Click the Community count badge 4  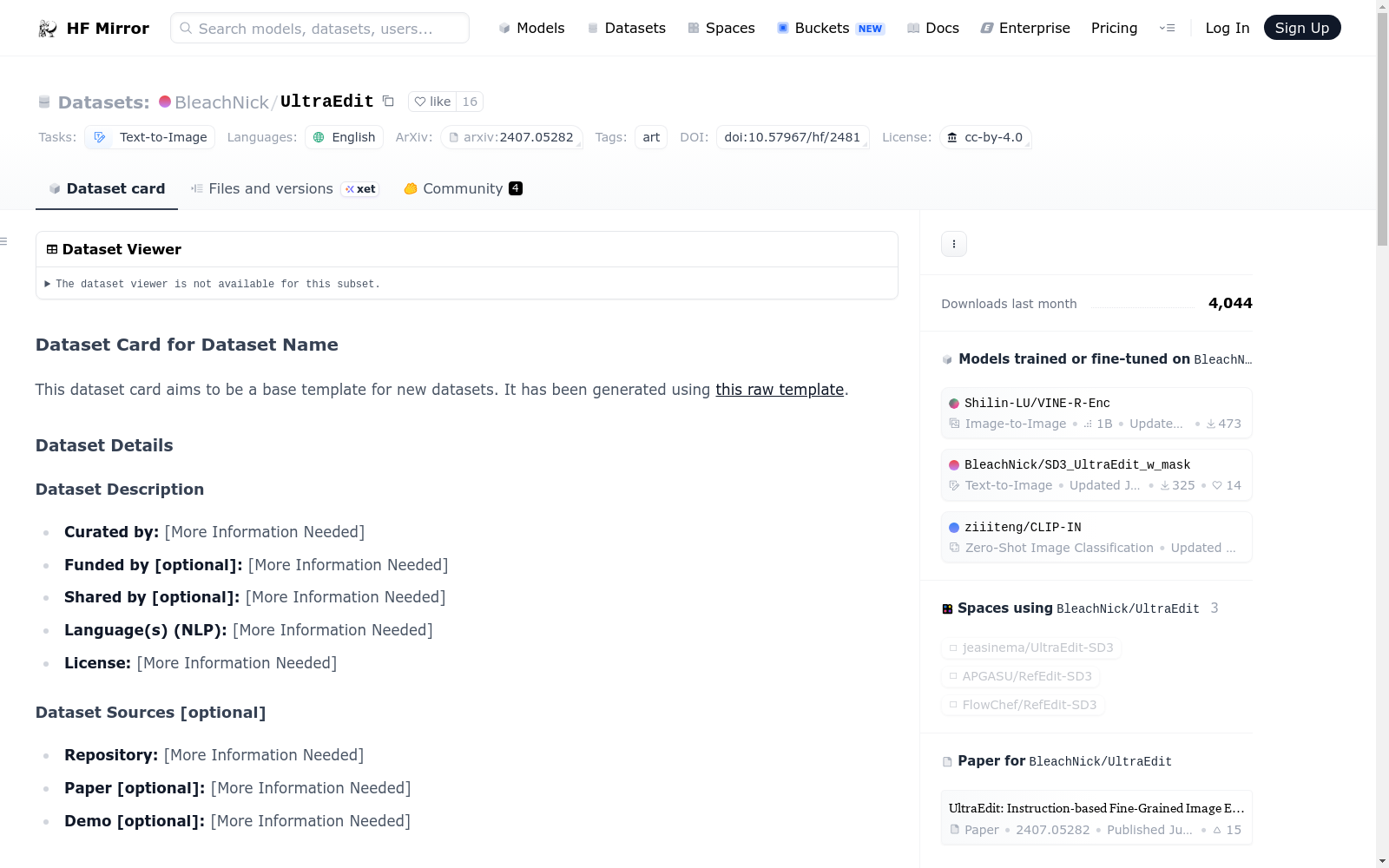[516, 188]
